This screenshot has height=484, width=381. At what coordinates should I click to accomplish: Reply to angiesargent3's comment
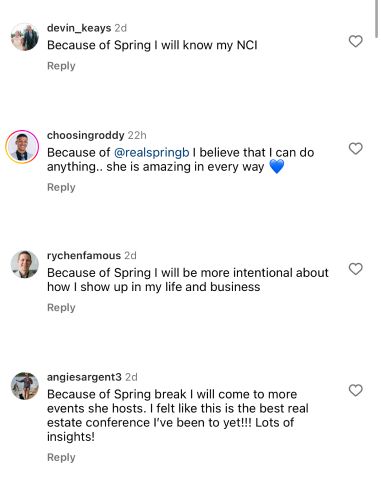61,457
